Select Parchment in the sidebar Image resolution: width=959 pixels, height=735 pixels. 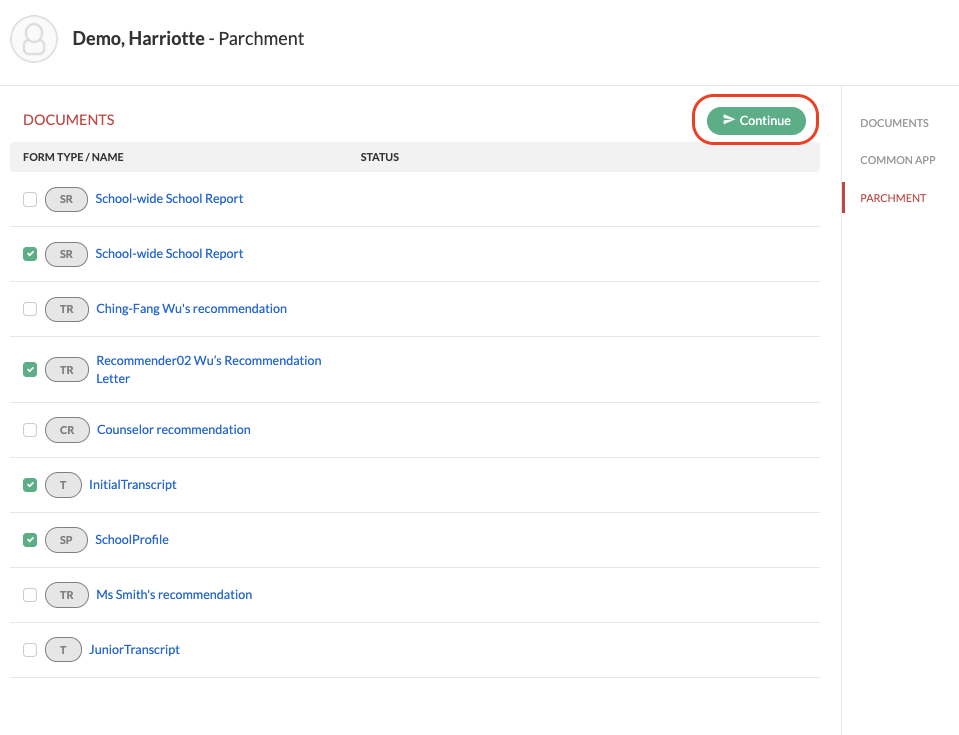click(x=893, y=198)
